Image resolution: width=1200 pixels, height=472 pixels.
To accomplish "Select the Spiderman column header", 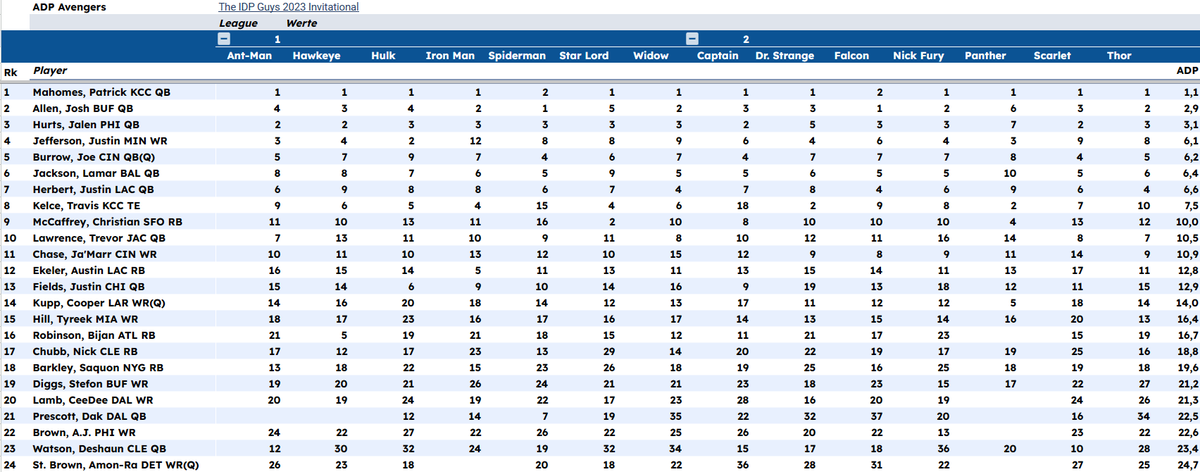I will [x=517, y=56].
